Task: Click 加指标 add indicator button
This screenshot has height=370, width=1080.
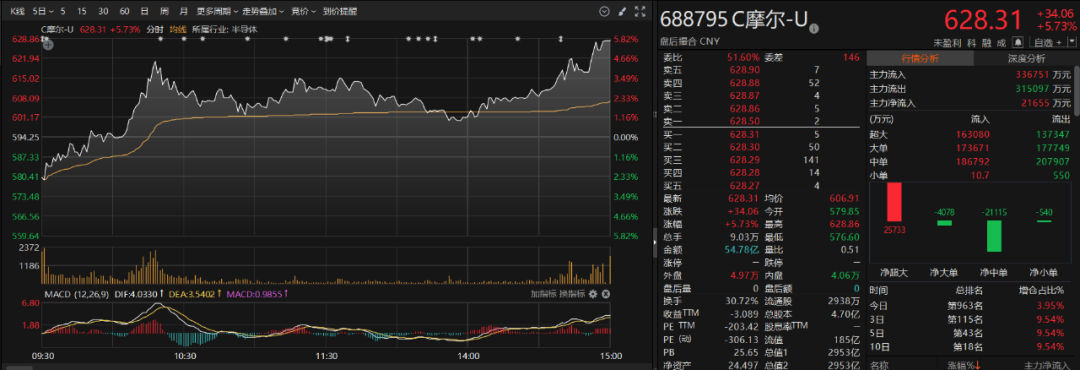Action: [542, 294]
